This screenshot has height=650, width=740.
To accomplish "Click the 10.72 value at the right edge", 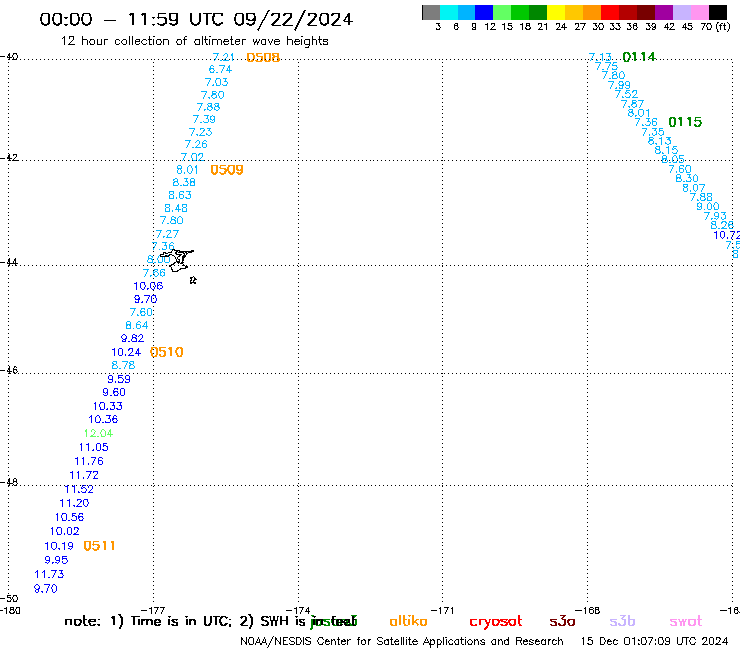I will pos(726,235).
